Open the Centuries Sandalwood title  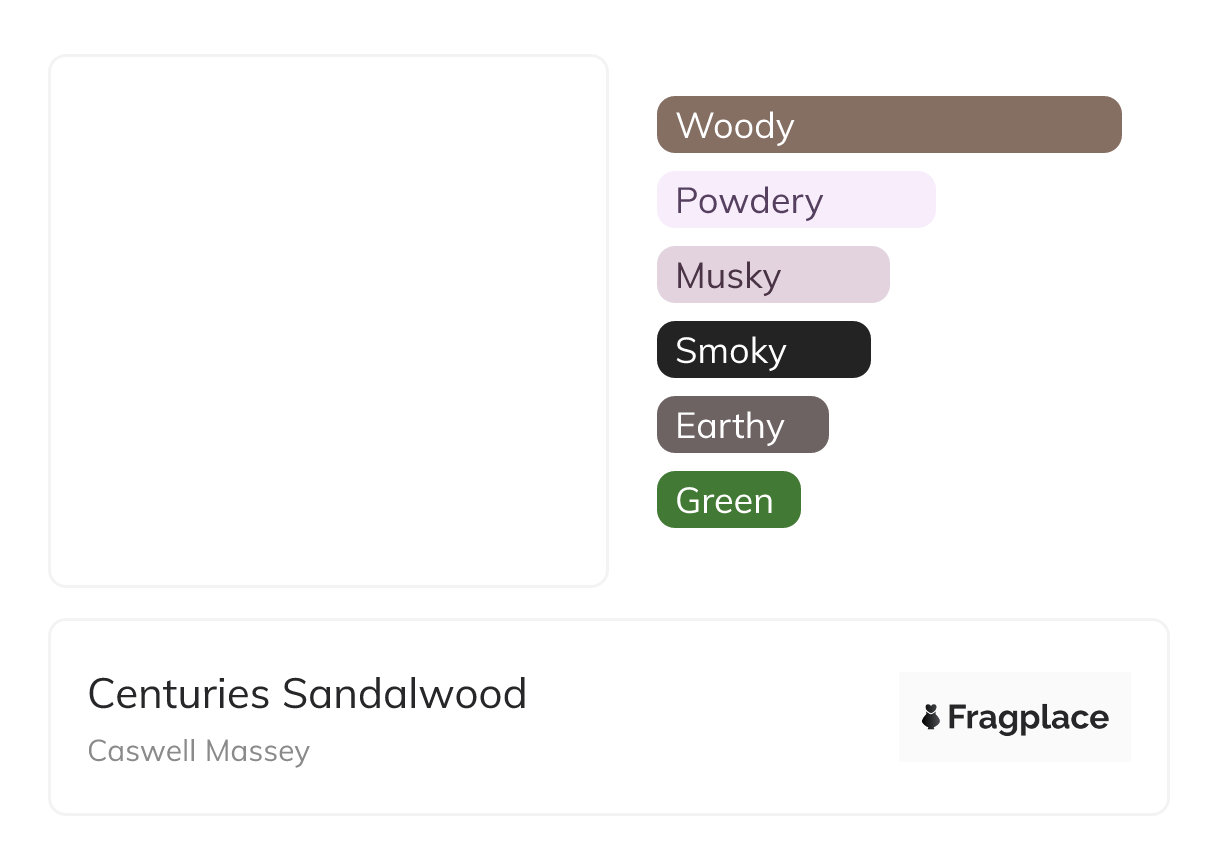[x=307, y=694]
